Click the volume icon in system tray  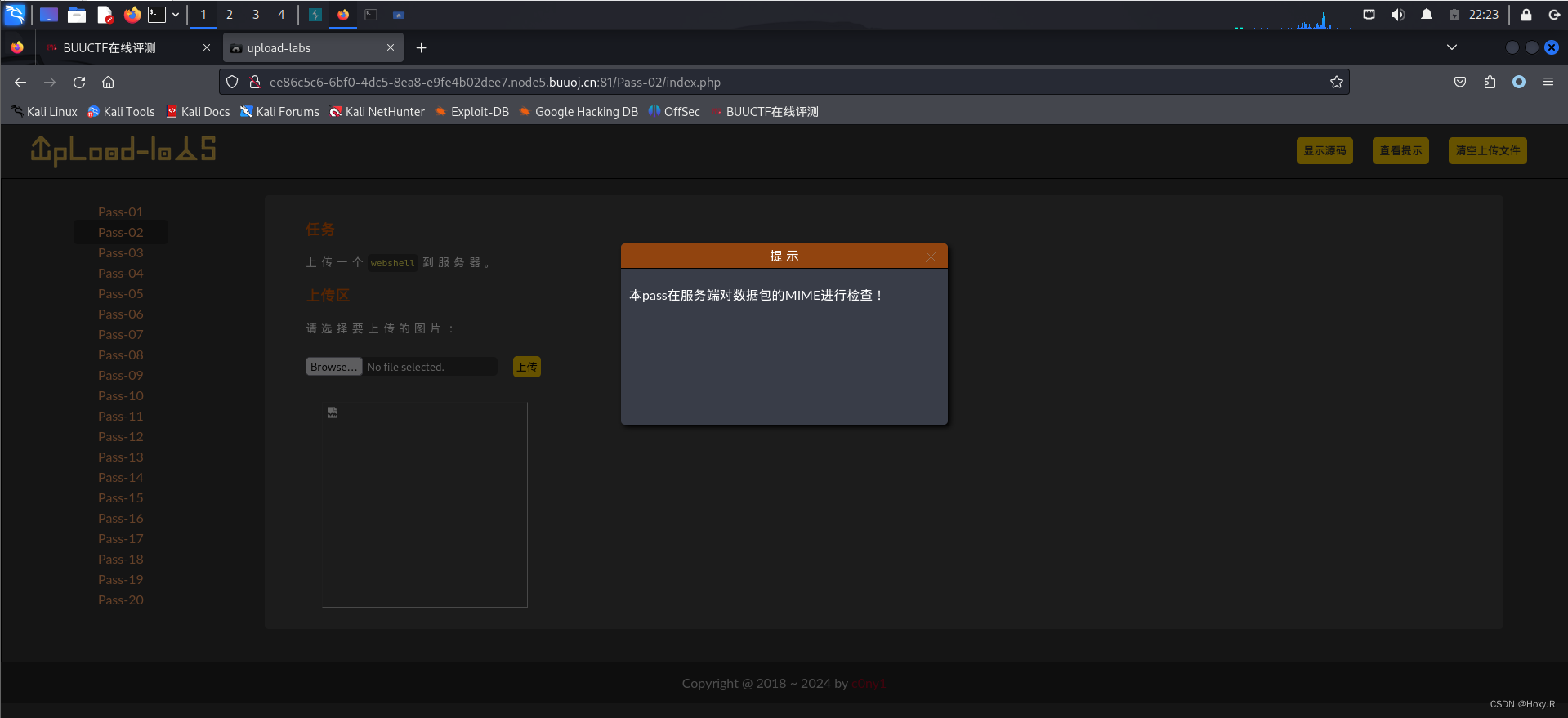1398,15
